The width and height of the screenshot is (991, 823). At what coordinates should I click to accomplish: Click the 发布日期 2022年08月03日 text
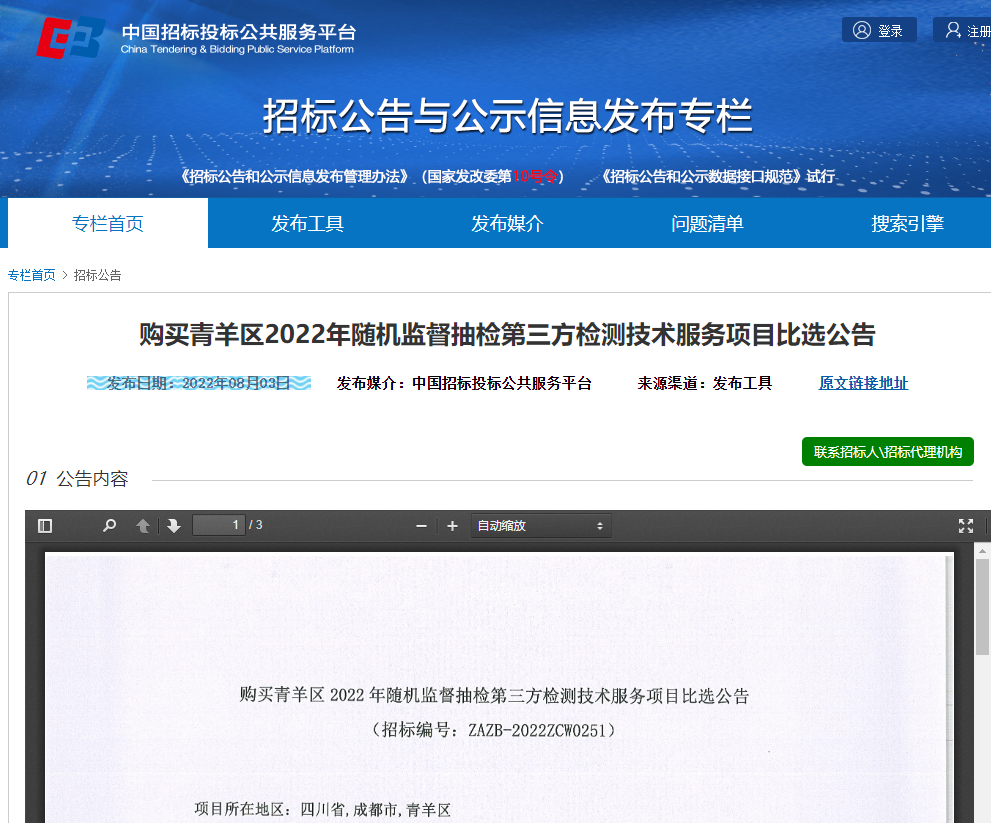pos(198,383)
